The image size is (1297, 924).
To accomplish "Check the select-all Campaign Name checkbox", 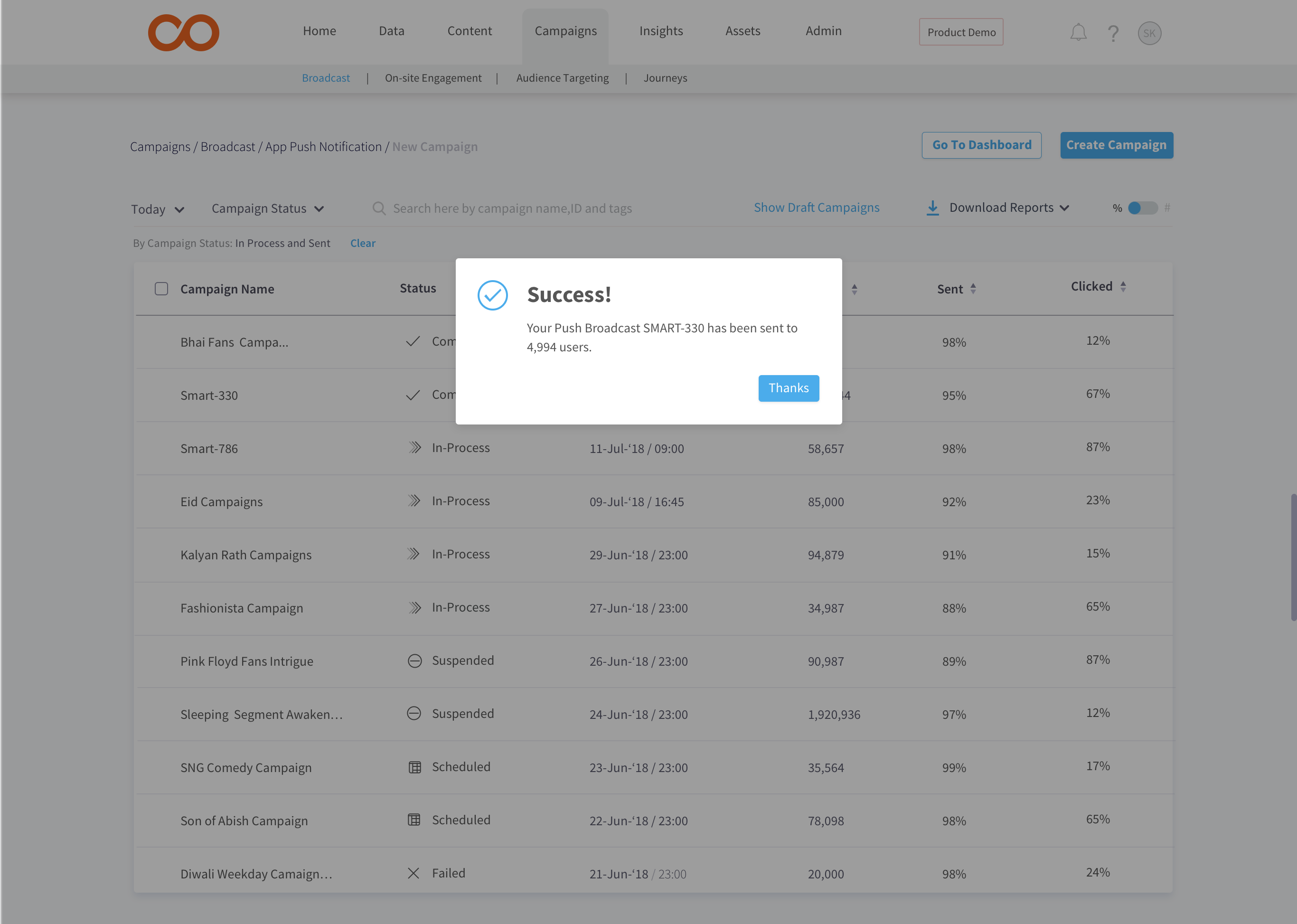I will point(161,289).
